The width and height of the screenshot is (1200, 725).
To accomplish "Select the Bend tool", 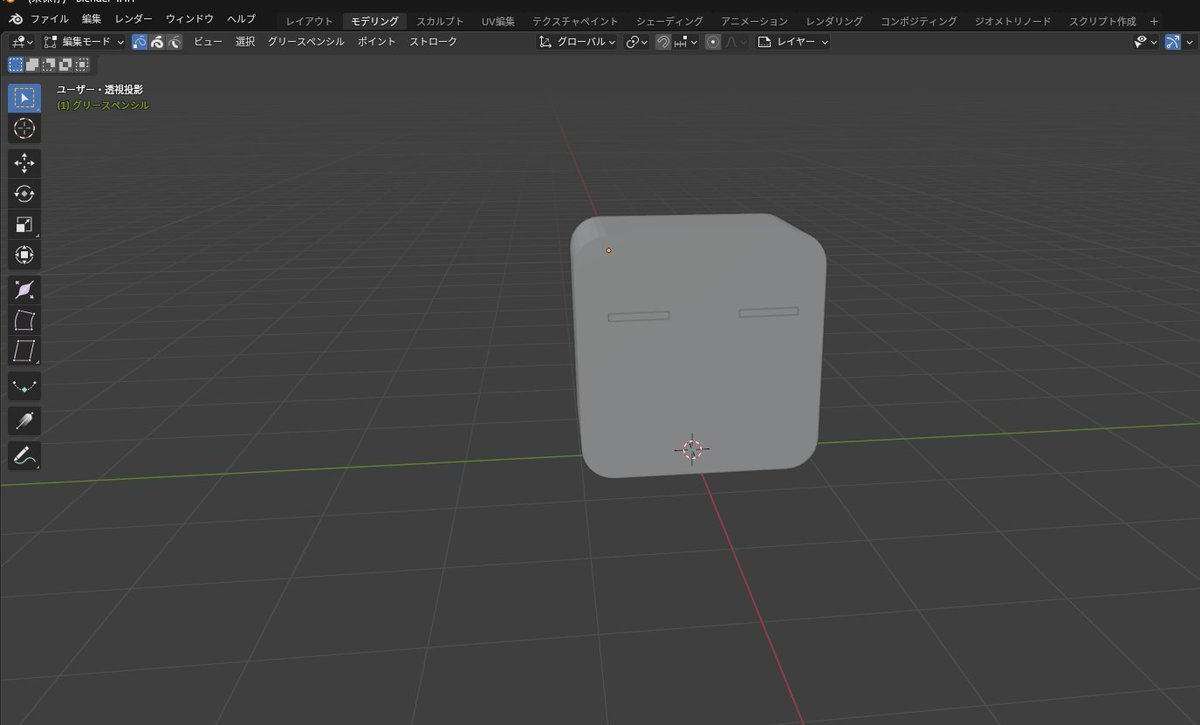I will [24, 321].
